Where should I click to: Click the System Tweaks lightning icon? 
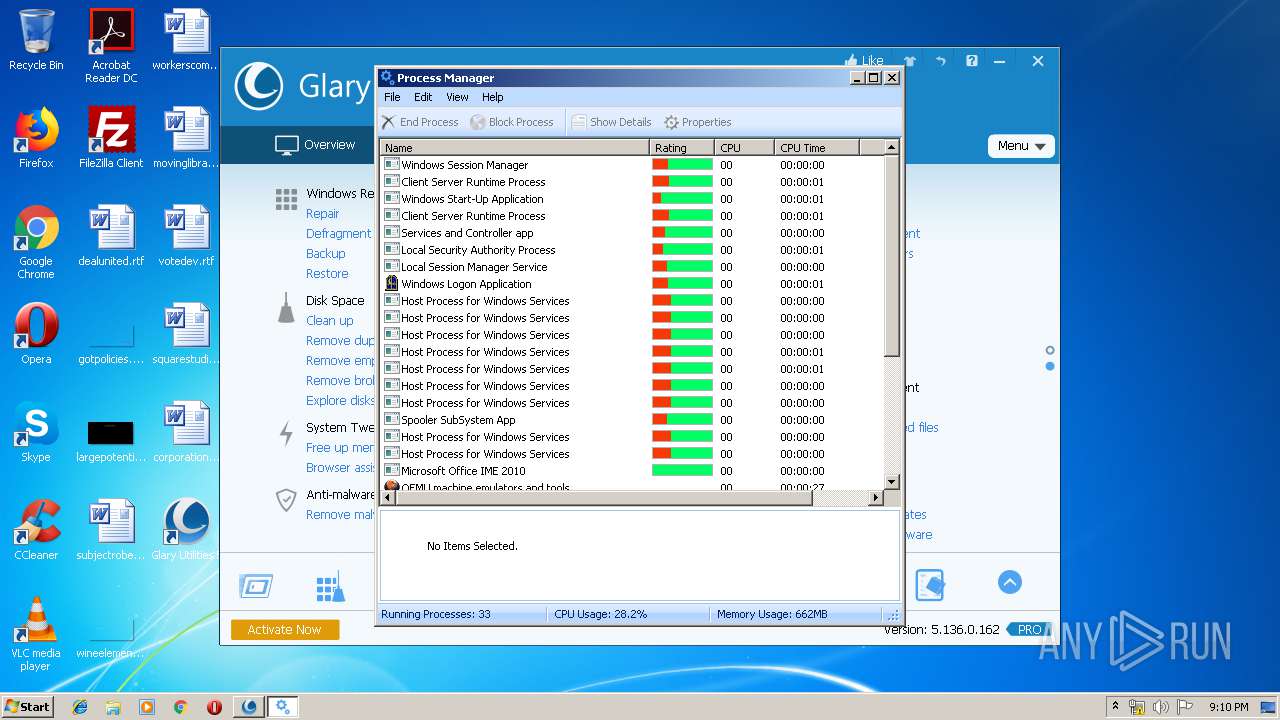click(x=286, y=433)
